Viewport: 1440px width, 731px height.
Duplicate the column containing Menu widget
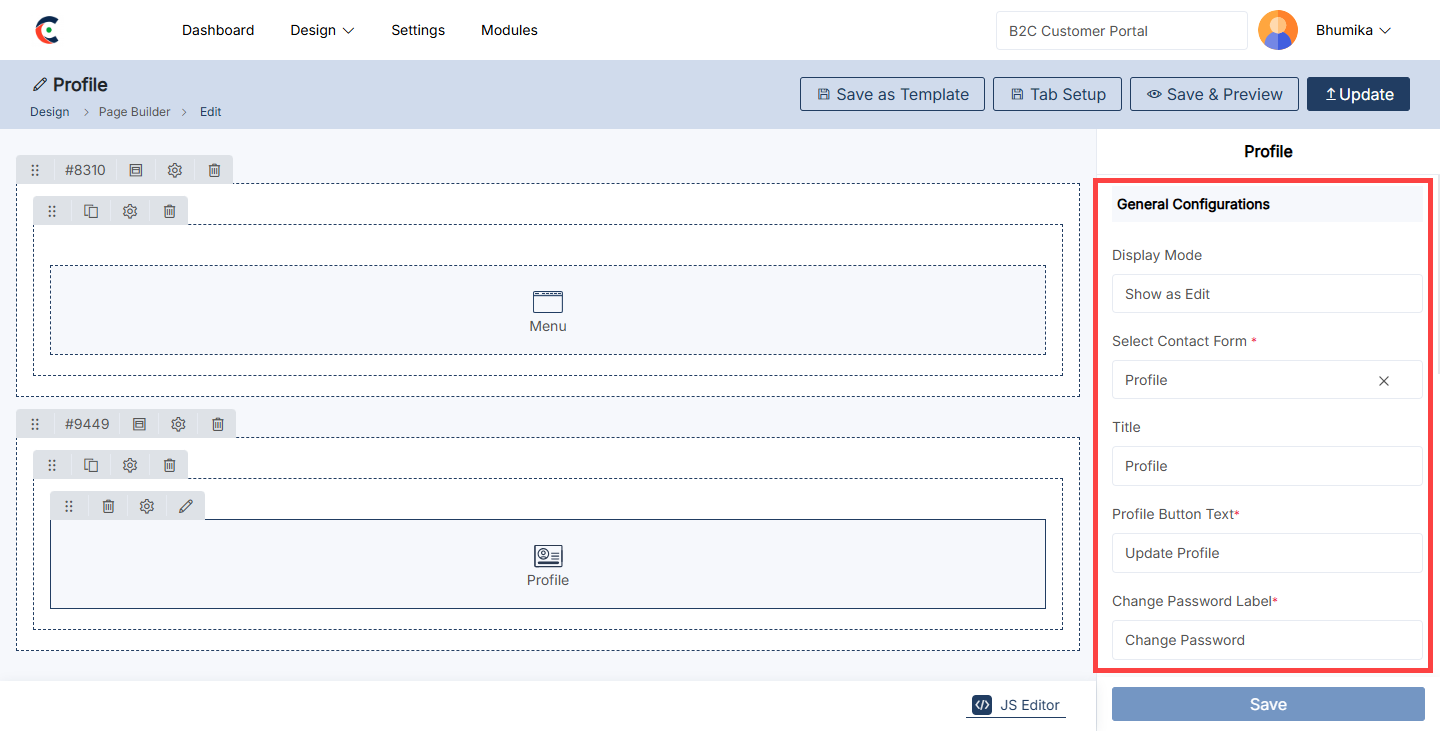coord(91,211)
